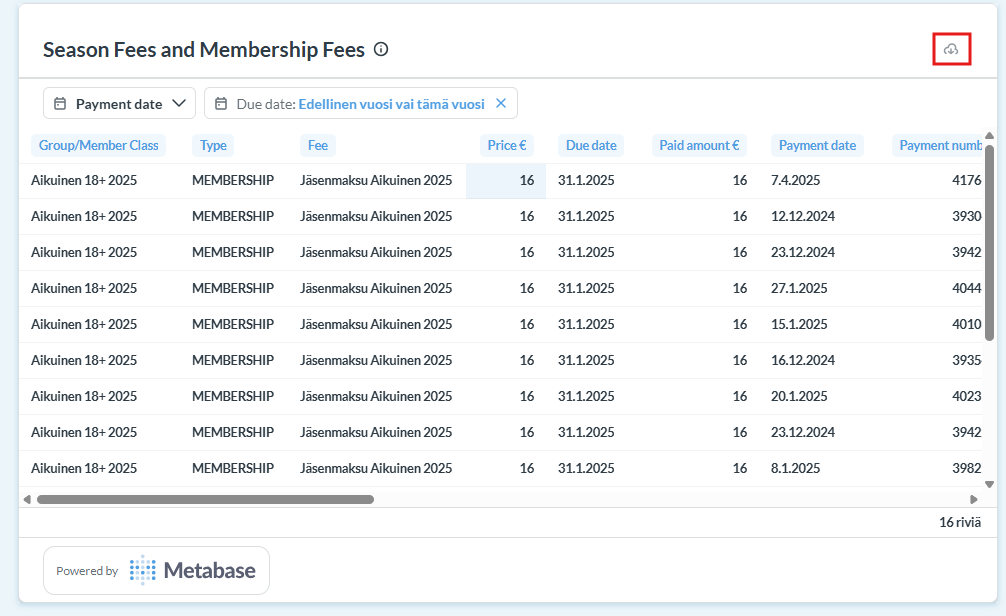Click payment number 3935
This screenshot has height=616, width=1006.
[x=966, y=360]
